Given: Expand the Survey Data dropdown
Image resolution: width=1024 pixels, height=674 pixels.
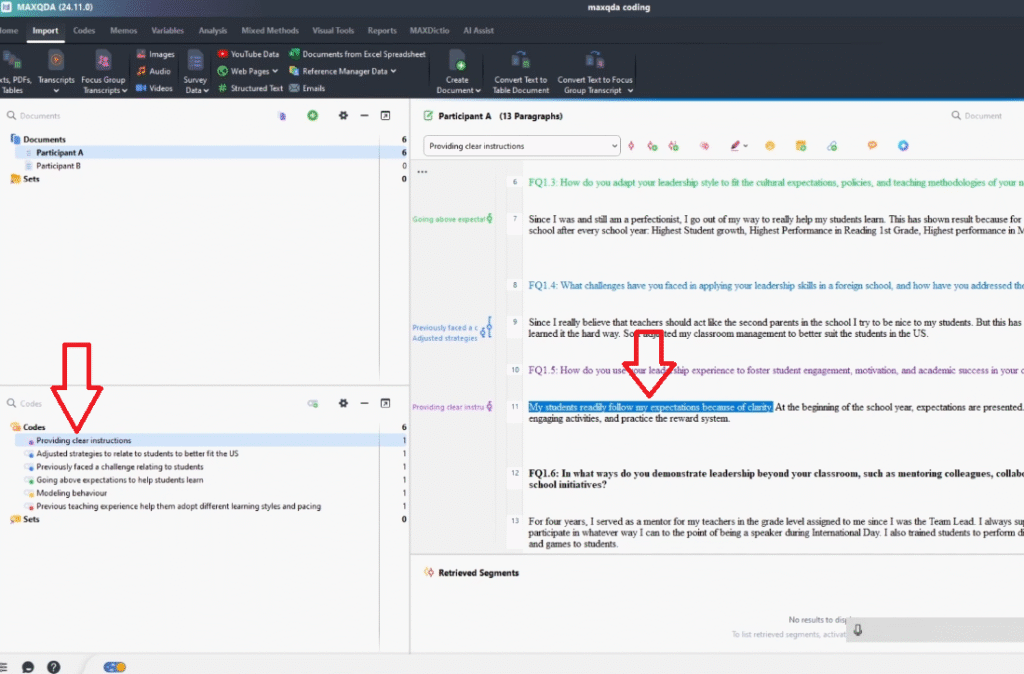Looking at the screenshot, I should click(x=206, y=91).
